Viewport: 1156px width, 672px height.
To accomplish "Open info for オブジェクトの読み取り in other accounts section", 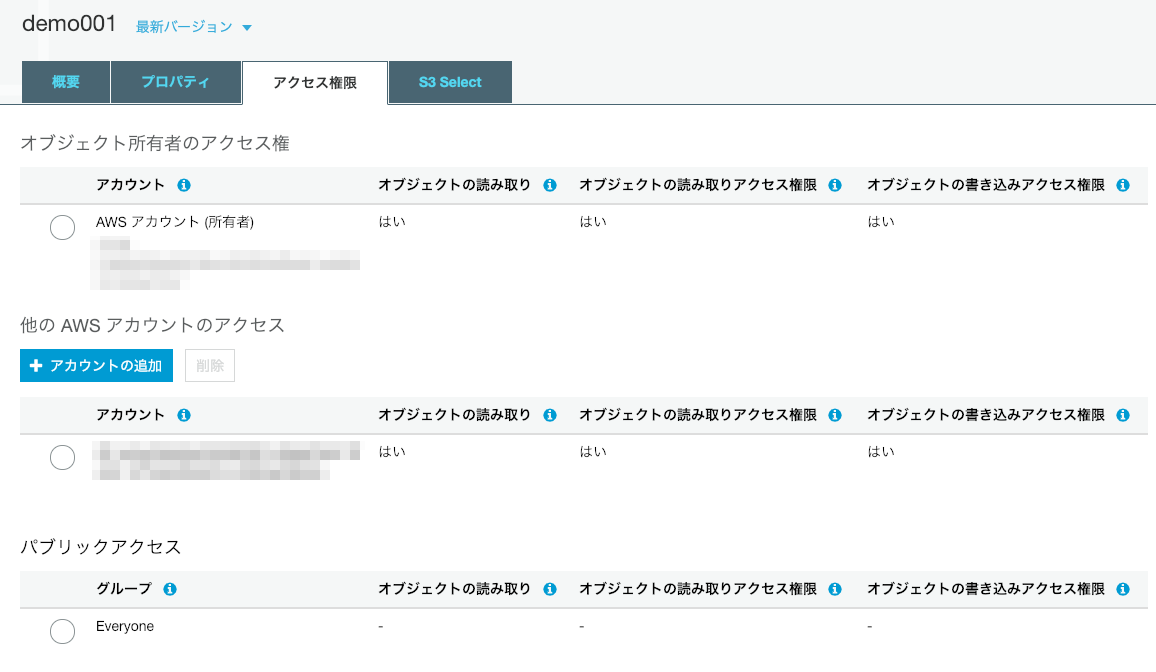I will (x=548, y=415).
